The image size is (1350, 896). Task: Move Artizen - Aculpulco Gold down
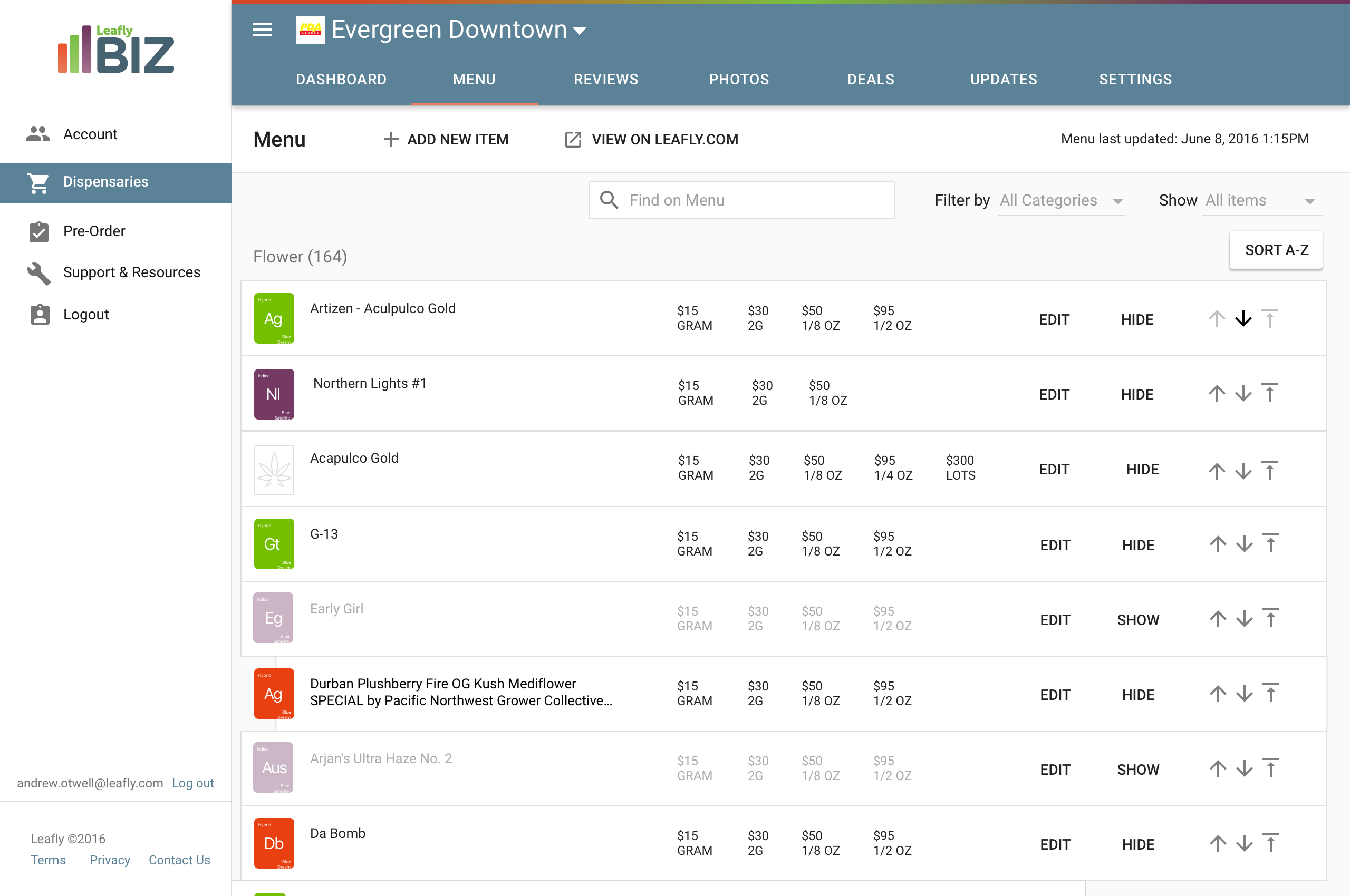tap(1243, 319)
